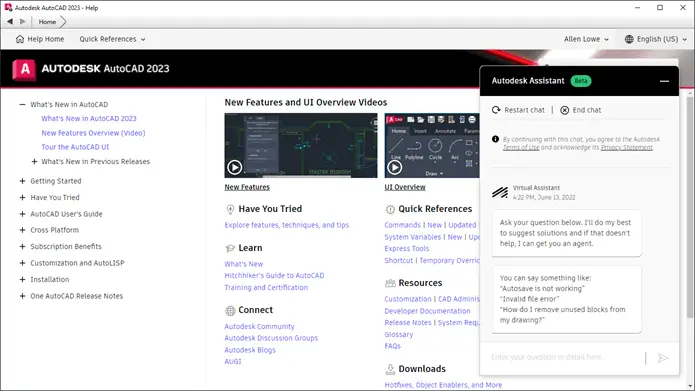Open the UI Overview link
The width and height of the screenshot is (695, 391).
point(405,187)
